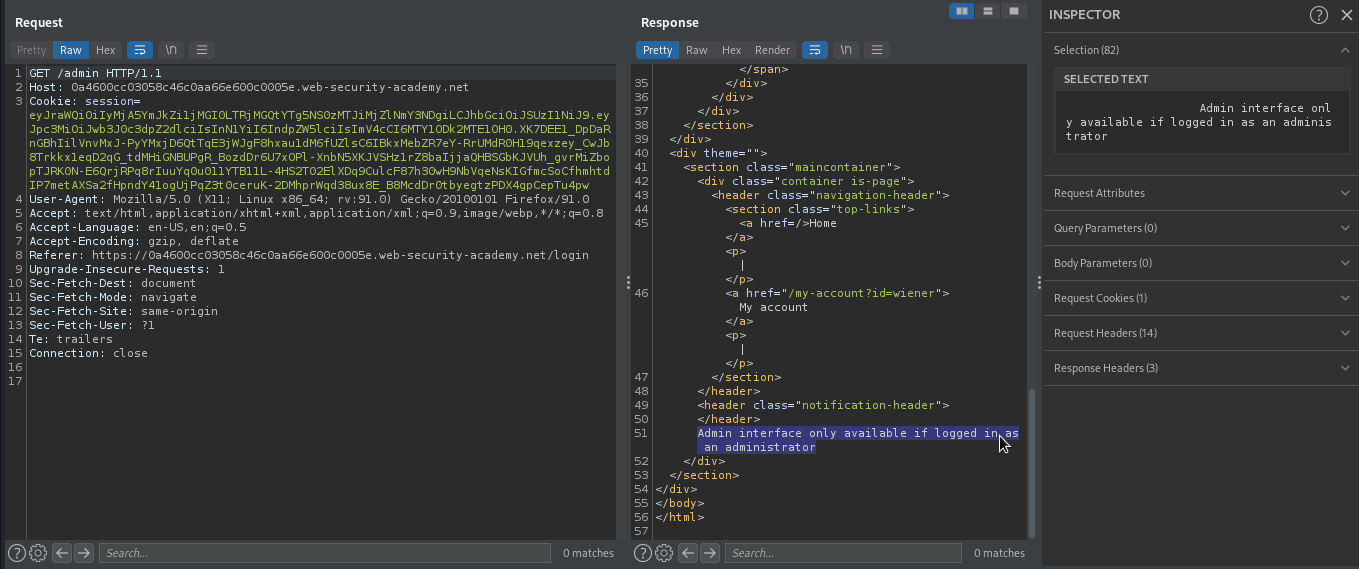Open the Response panel hamburger menu
The image size is (1359, 569).
(877, 50)
